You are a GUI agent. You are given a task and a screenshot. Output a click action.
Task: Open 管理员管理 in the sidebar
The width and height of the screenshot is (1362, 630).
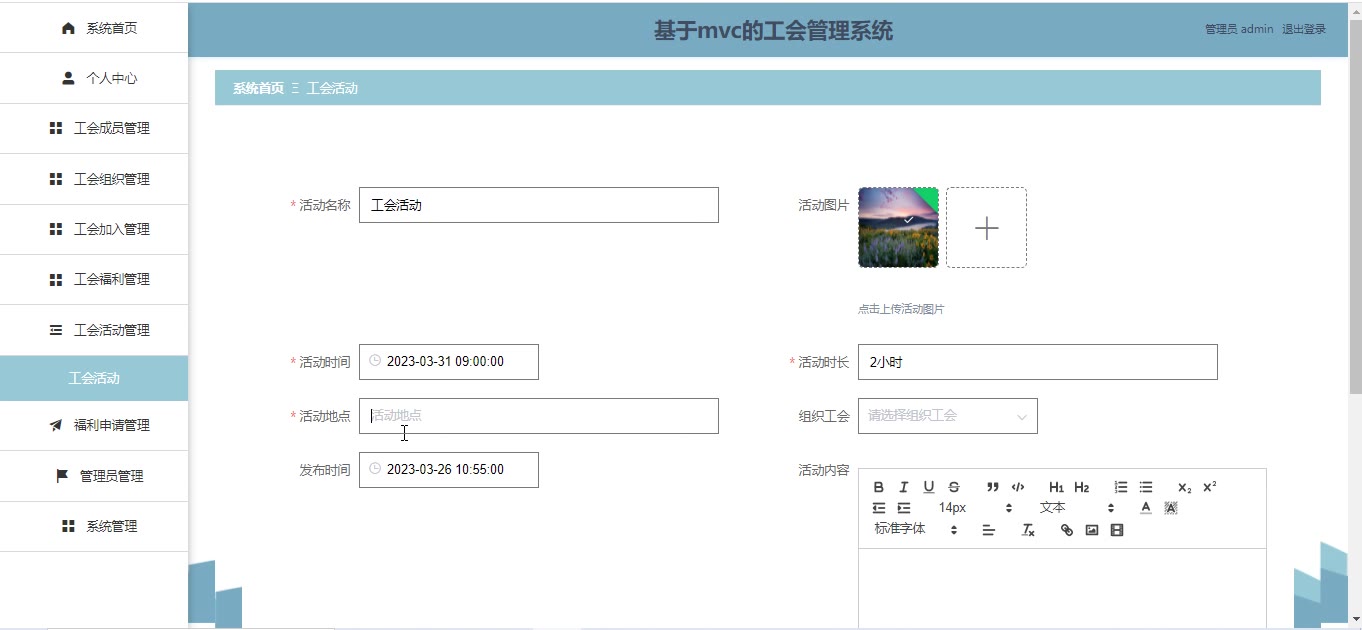coord(94,476)
